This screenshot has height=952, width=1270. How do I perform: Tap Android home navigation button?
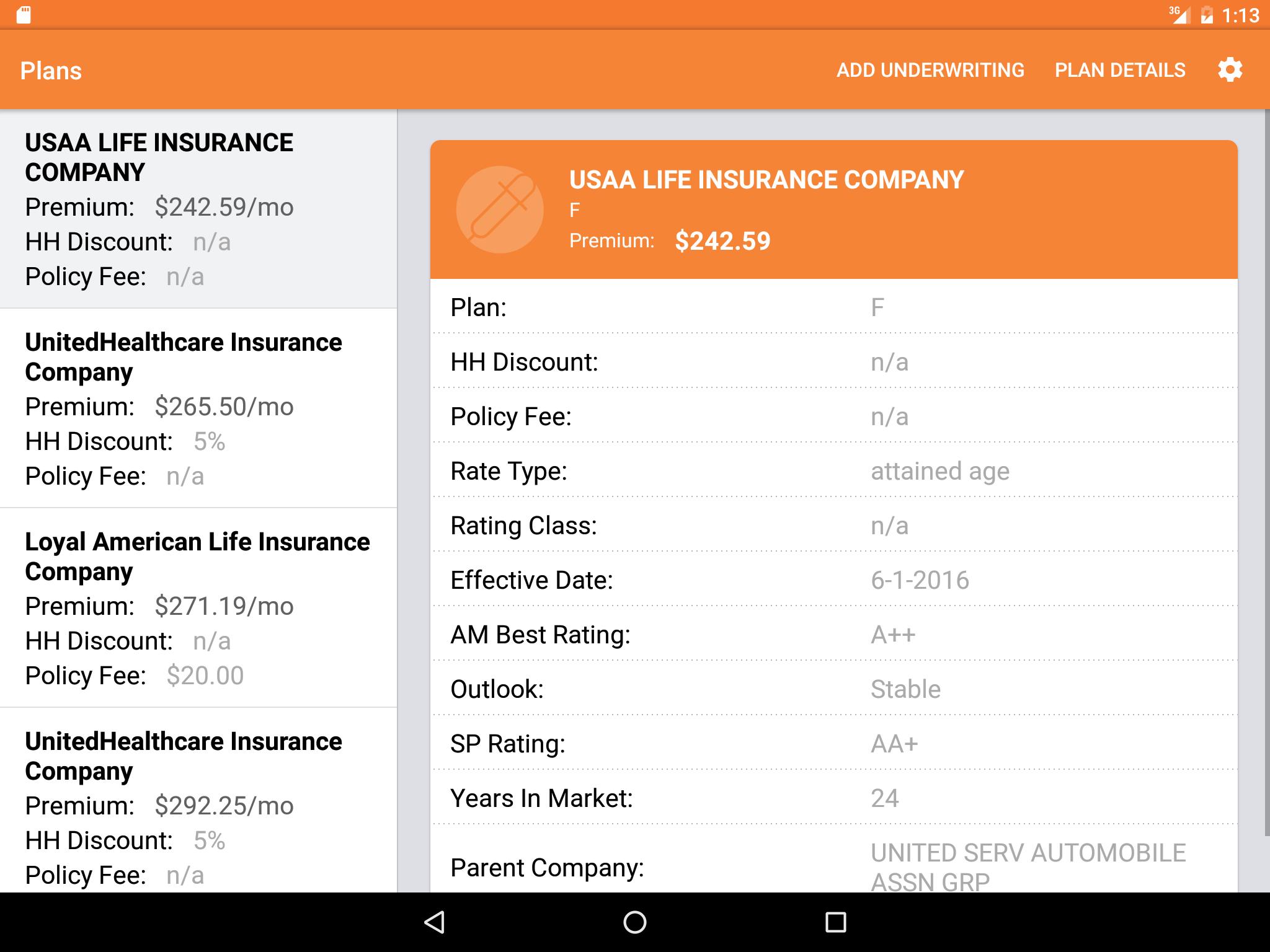click(x=634, y=922)
